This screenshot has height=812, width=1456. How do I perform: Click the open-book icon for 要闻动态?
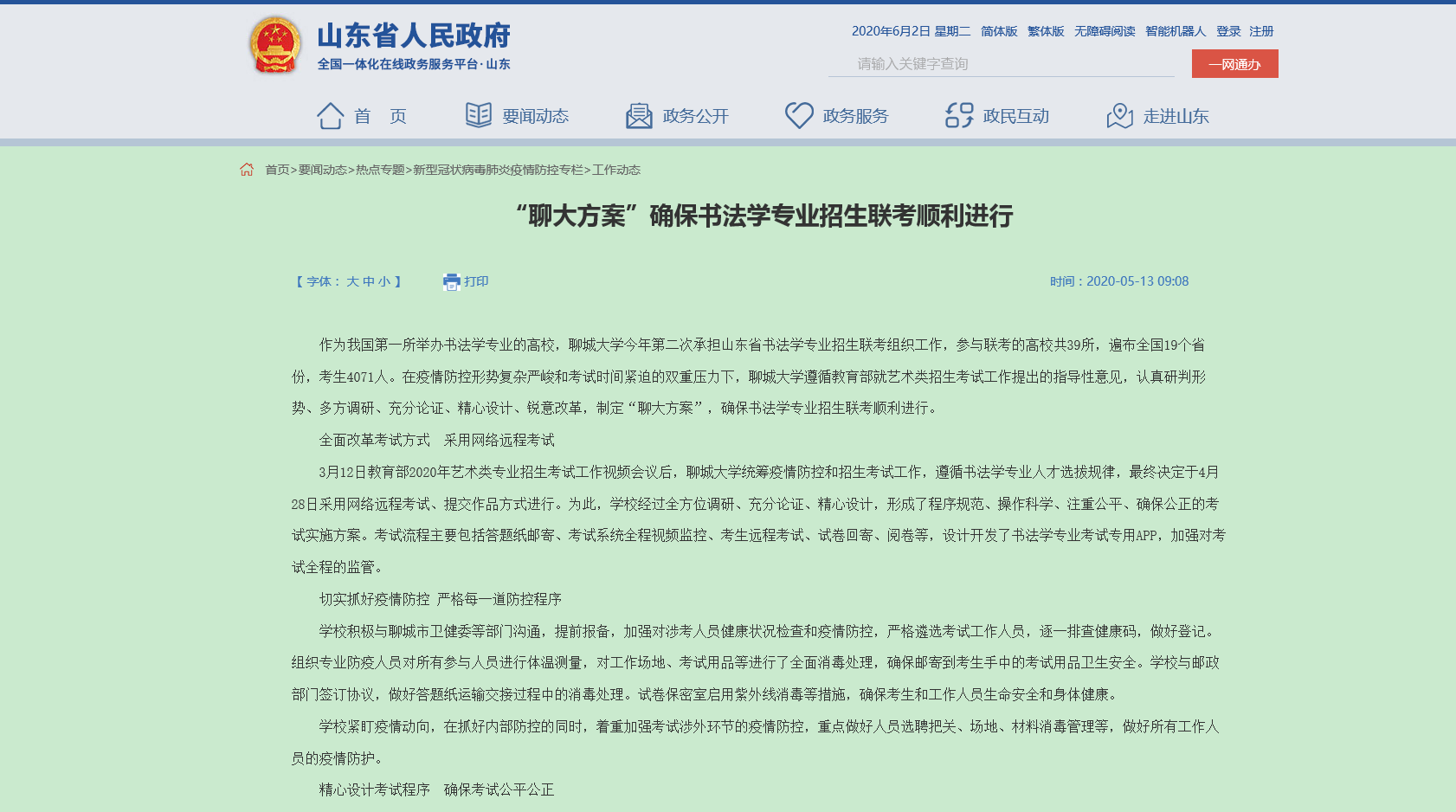[478, 115]
